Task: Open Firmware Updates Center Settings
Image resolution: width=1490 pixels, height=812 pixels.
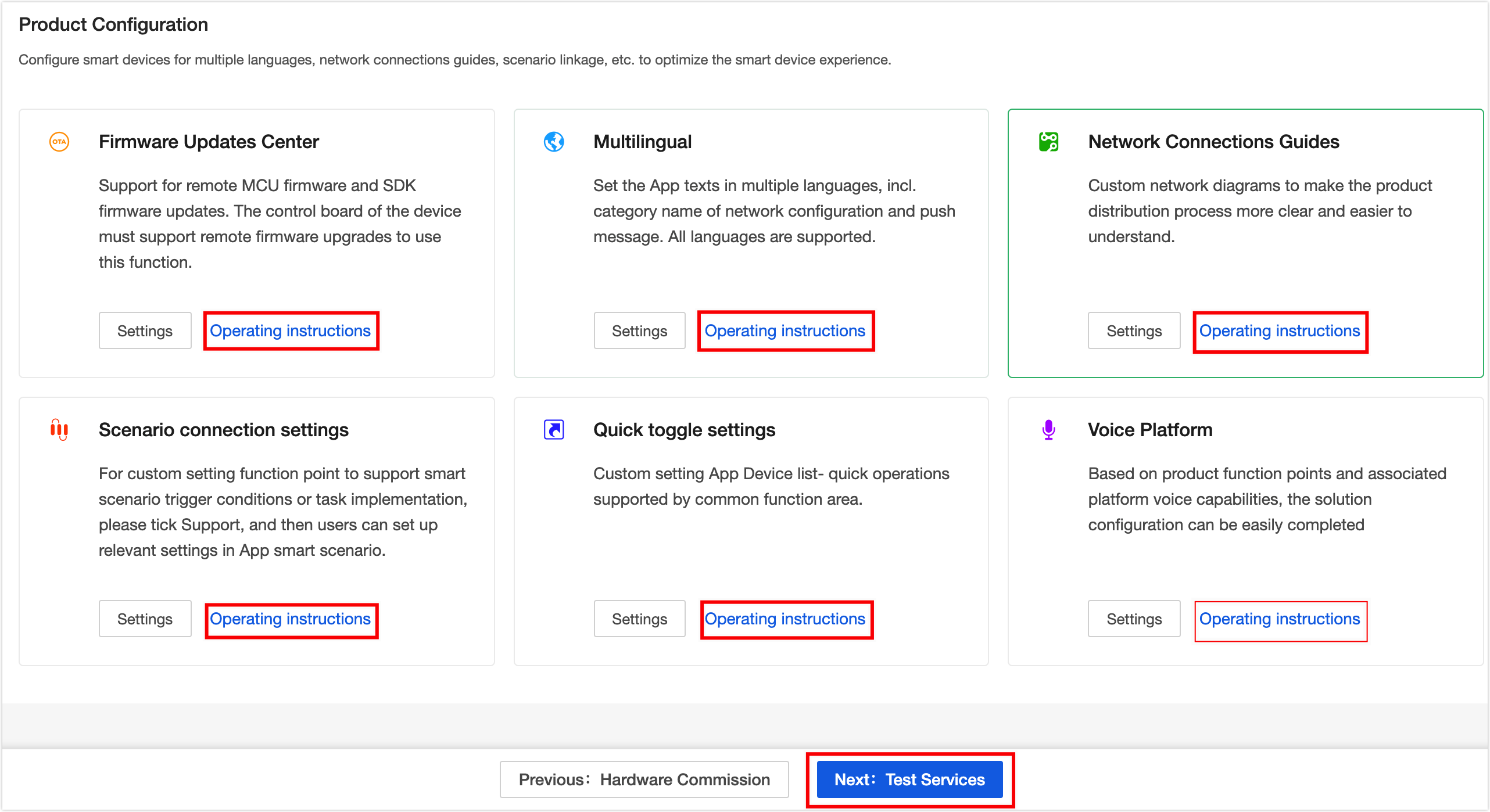Action: point(145,330)
